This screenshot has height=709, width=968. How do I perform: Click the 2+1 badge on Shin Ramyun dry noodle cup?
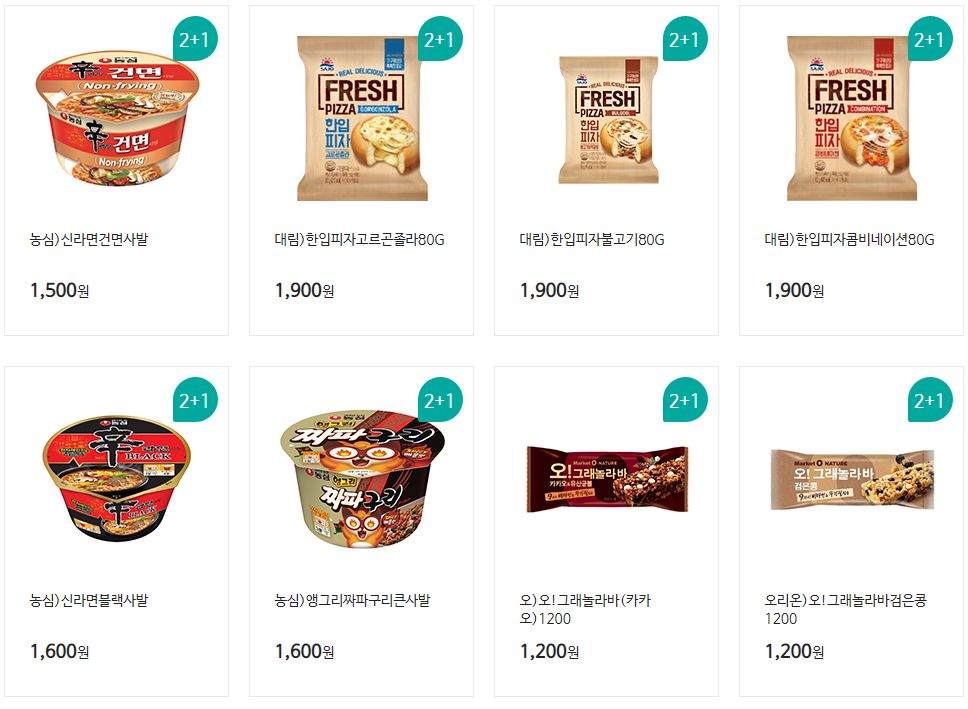coord(194,39)
